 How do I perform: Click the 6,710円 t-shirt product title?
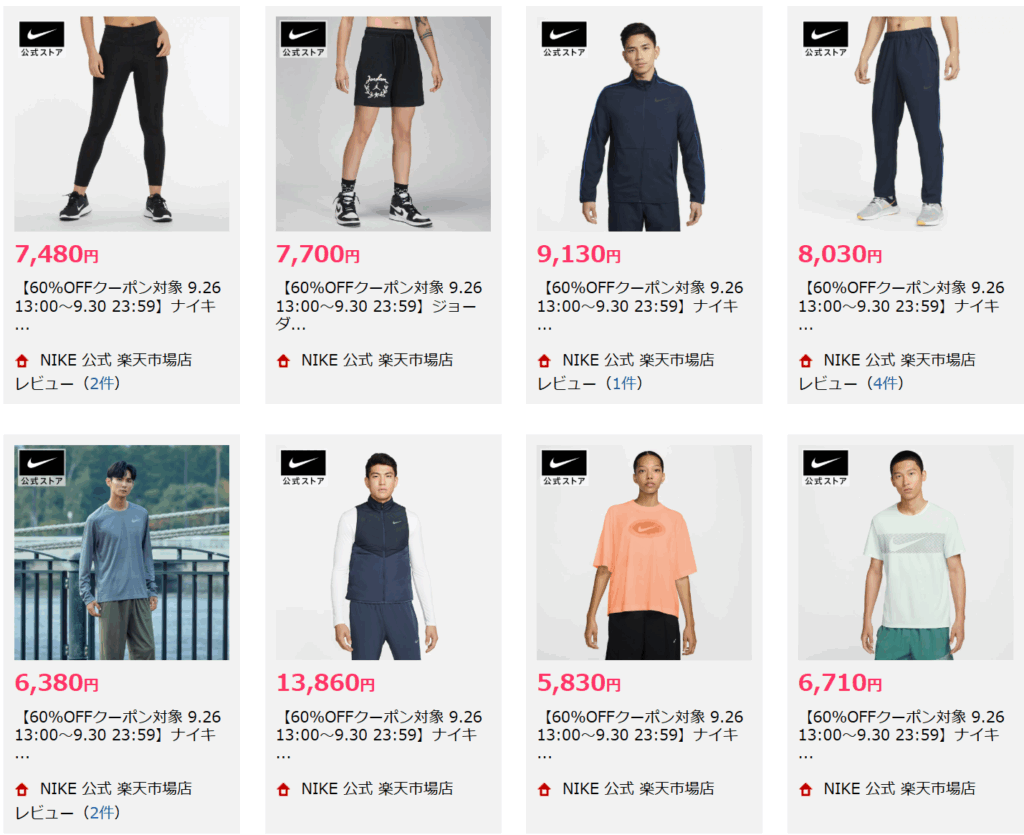coord(902,735)
